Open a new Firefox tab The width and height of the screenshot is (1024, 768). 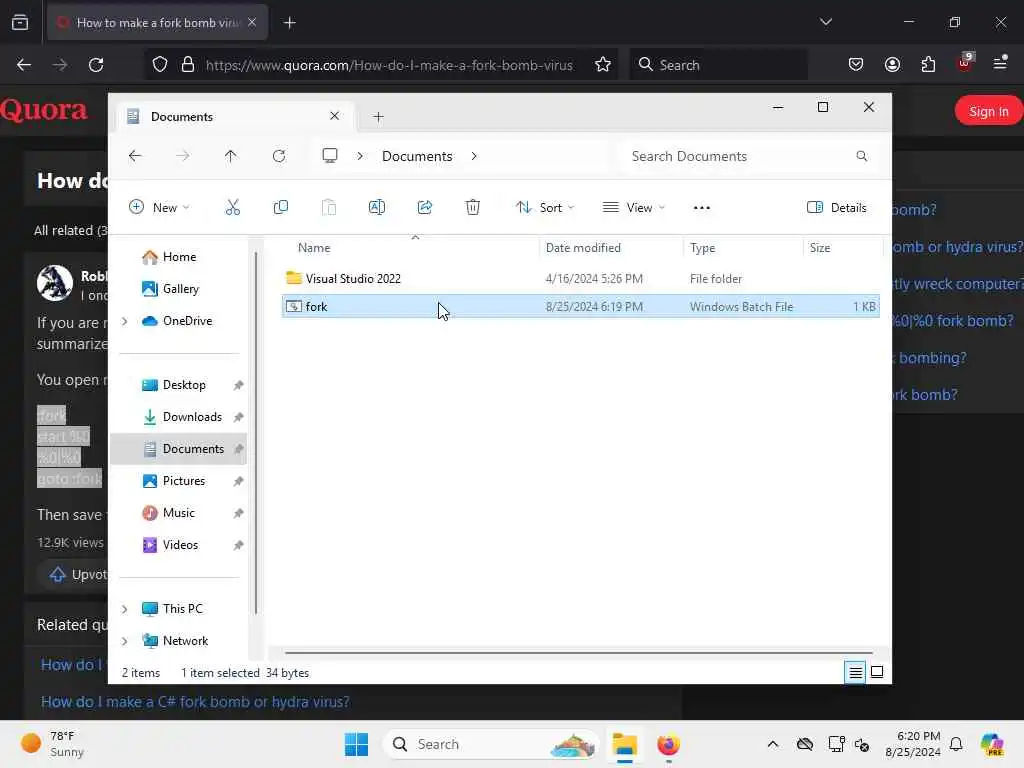click(x=289, y=23)
